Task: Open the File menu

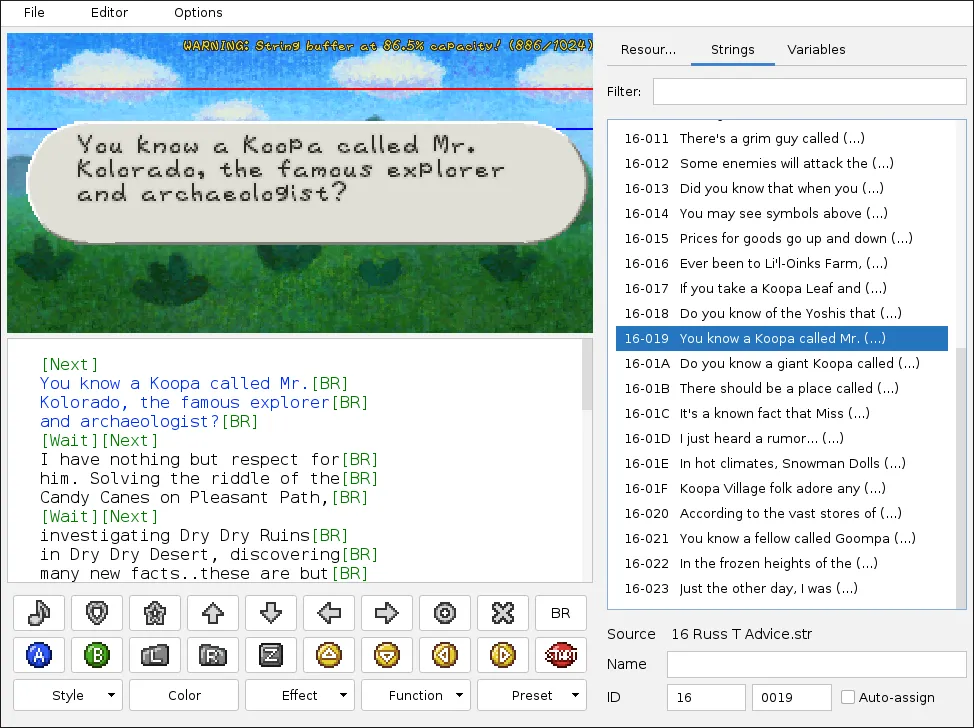Action: [x=34, y=13]
